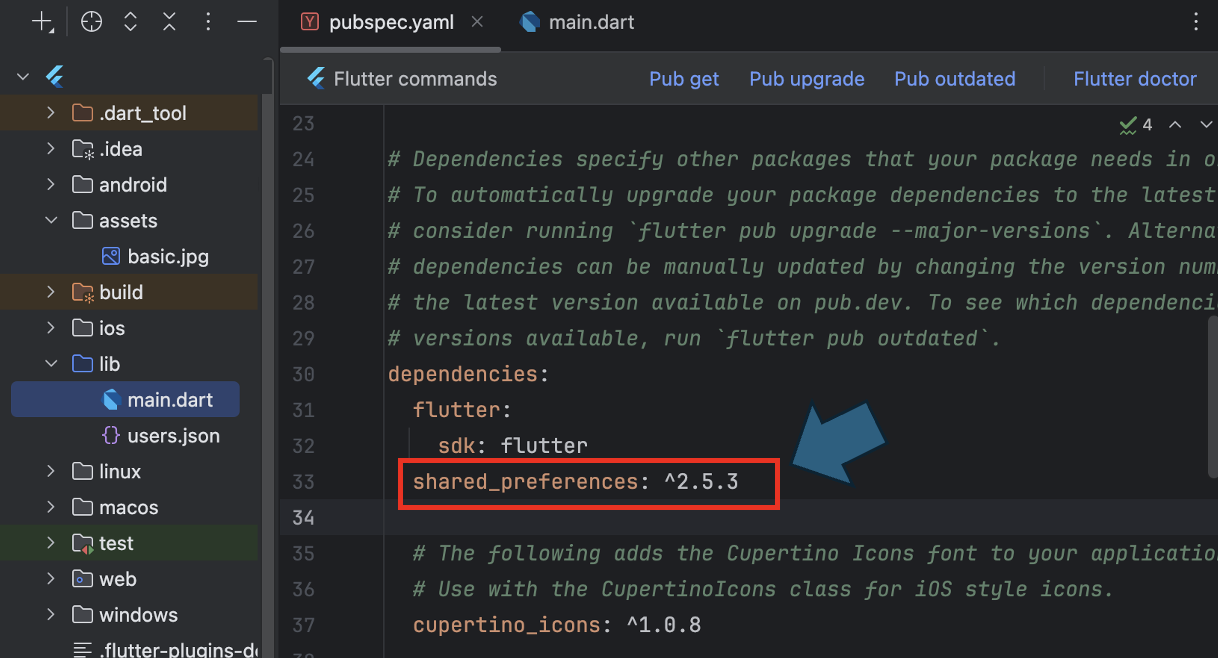Click the sdk: flutter line
Viewport: 1218px width, 658px height.
(513, 446)
